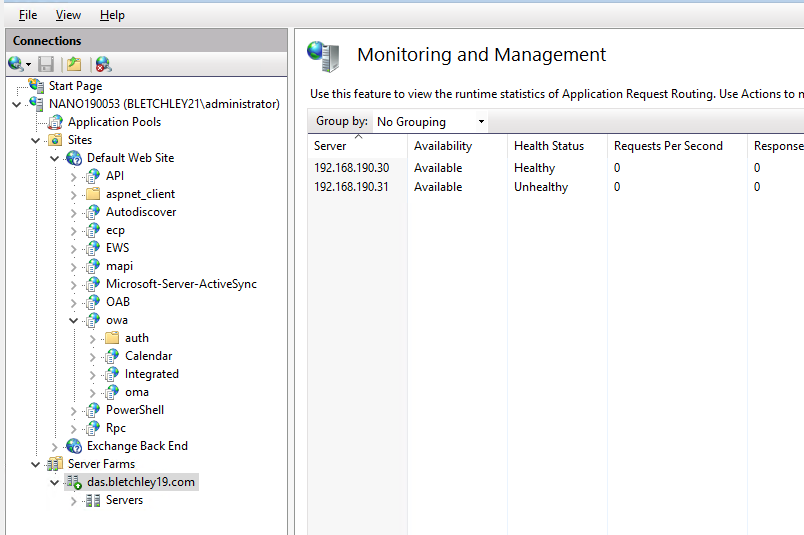Click the PowerShell application icon
Viewport: 804px width, 535px height.
(93, 410)
